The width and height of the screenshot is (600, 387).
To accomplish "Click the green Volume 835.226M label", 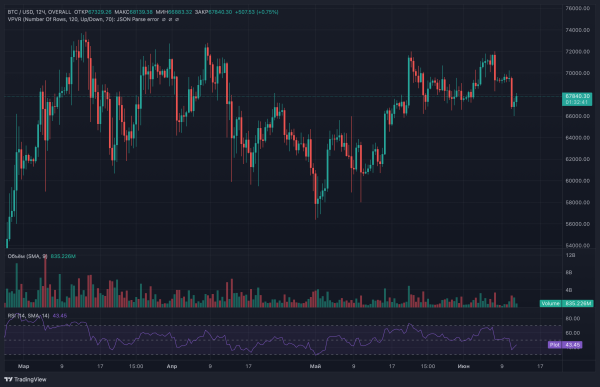I will point(567,304).
